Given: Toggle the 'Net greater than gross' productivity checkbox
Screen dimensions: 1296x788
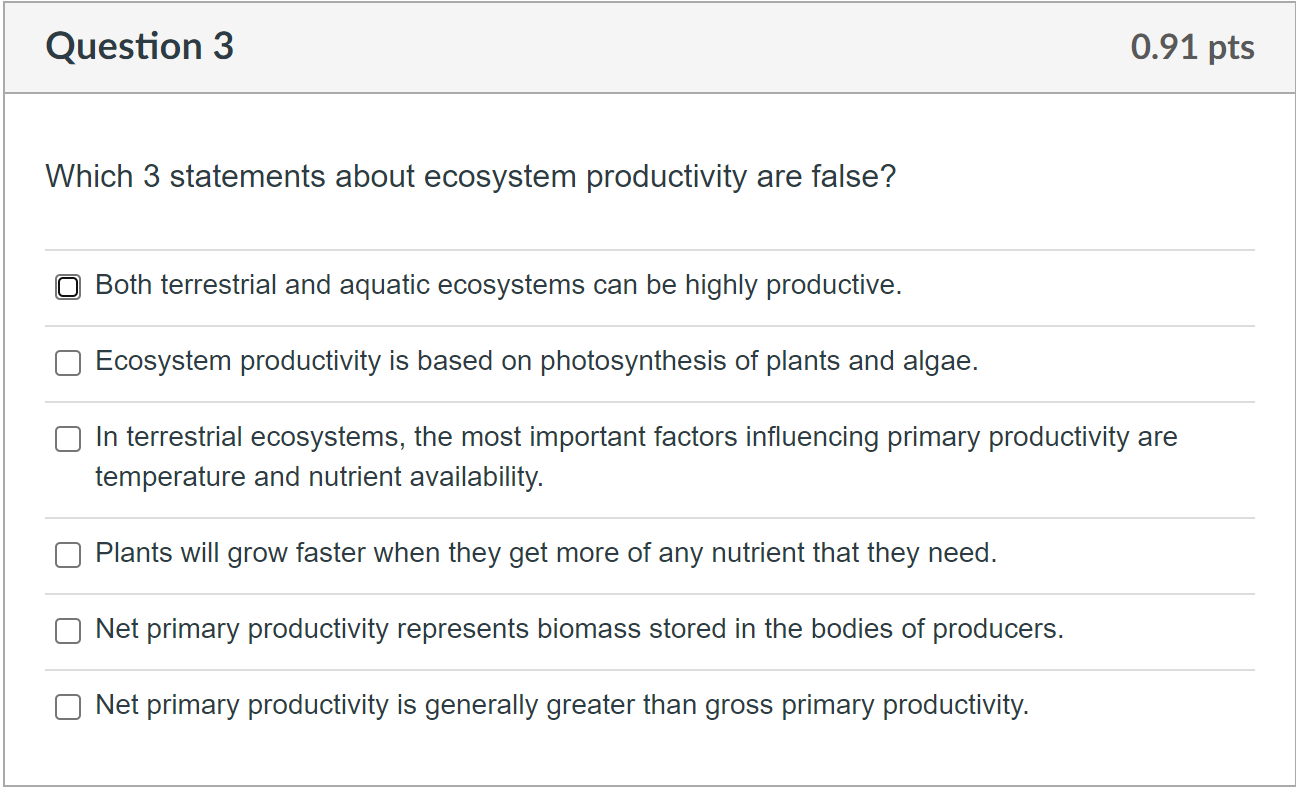Looking at the screenshot, I should 67,707.
